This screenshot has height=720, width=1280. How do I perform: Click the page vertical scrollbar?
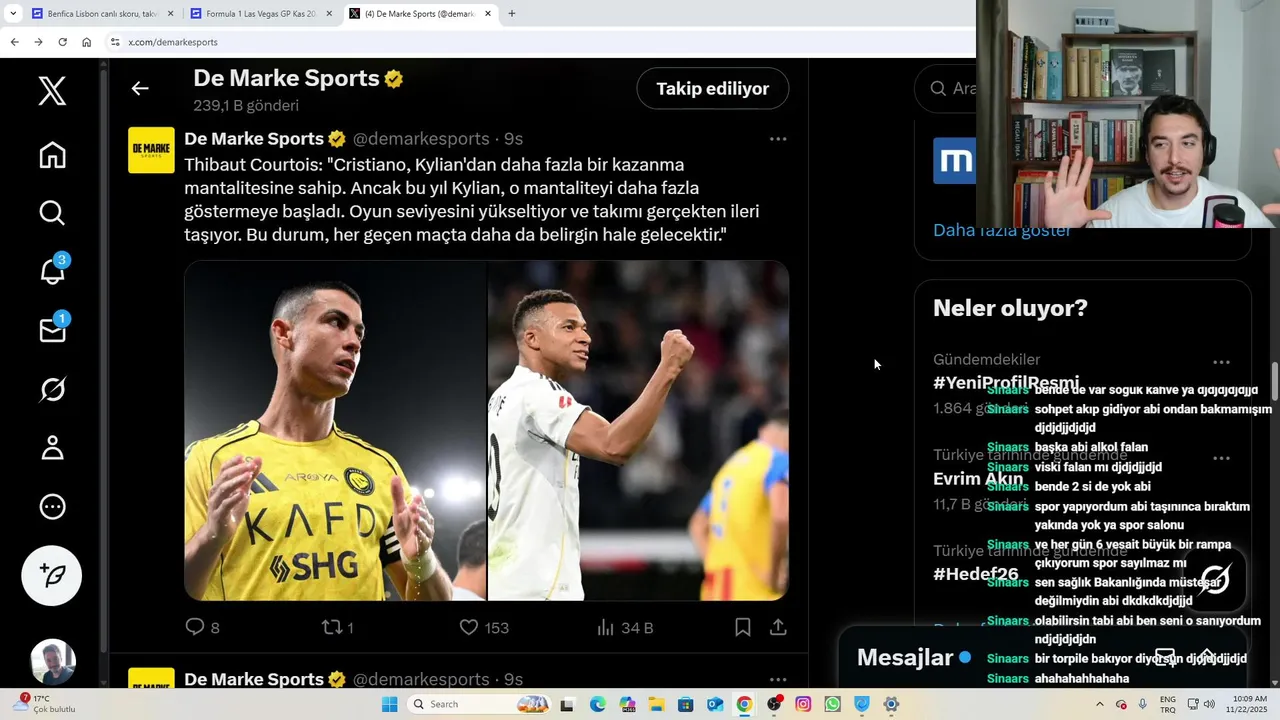(1275, 380)
